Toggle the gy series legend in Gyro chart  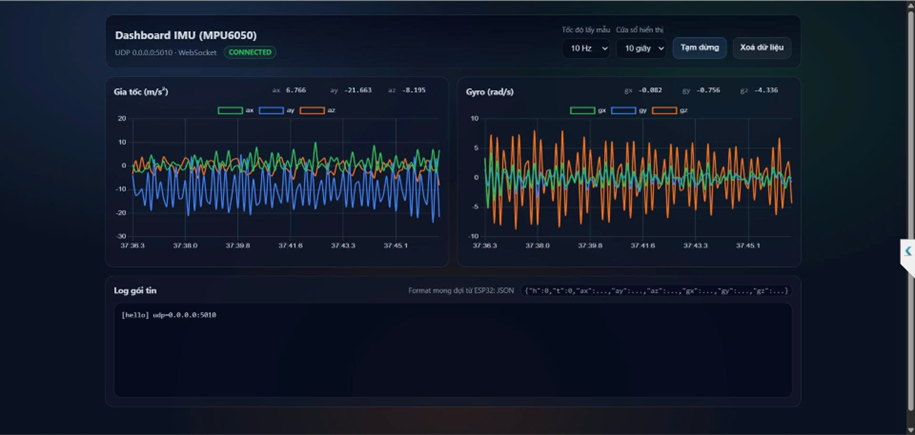pyautogui.click(x=629, y=110)
